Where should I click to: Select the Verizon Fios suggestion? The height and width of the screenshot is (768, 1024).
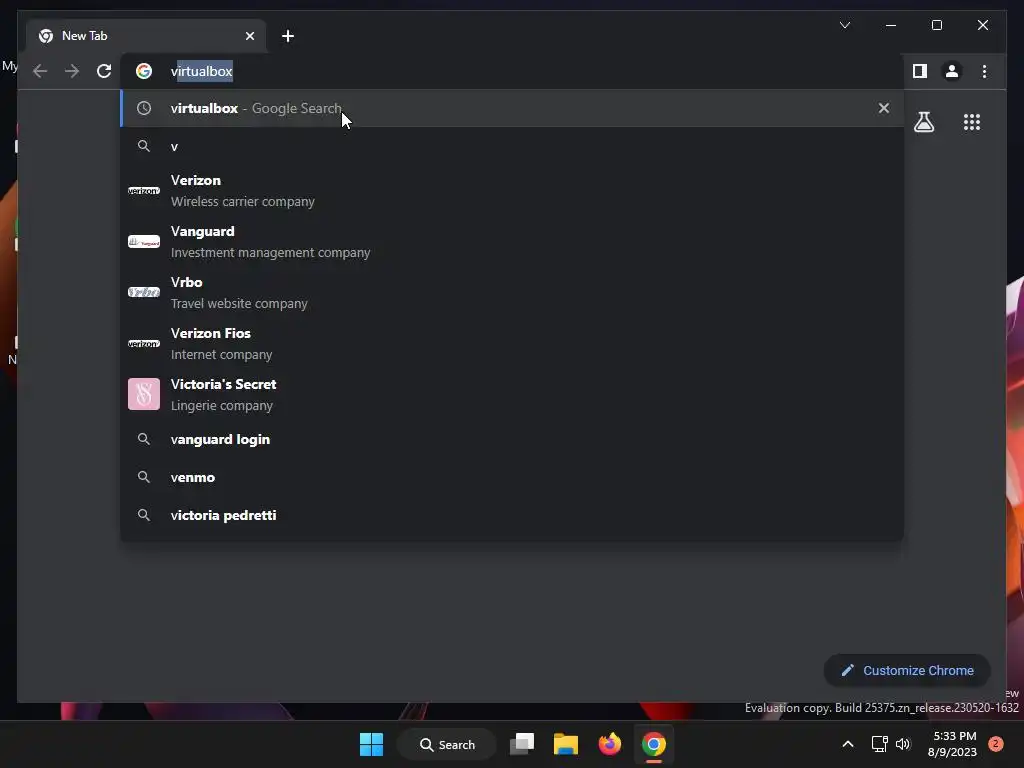click(512, 344)
